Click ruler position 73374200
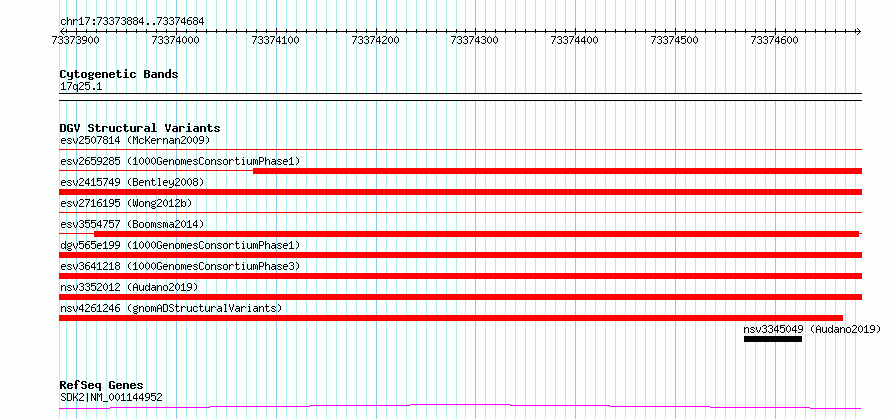Screen dimensions: 890x419 tap(376, 40)
